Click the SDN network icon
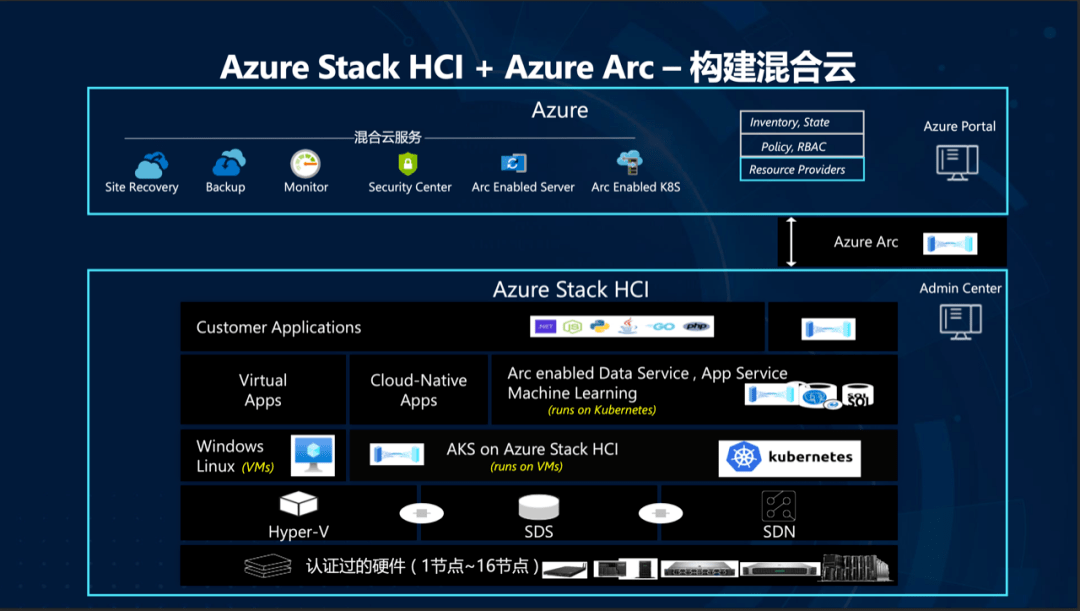Screen dimensions: 1080x611 [779, 506]
